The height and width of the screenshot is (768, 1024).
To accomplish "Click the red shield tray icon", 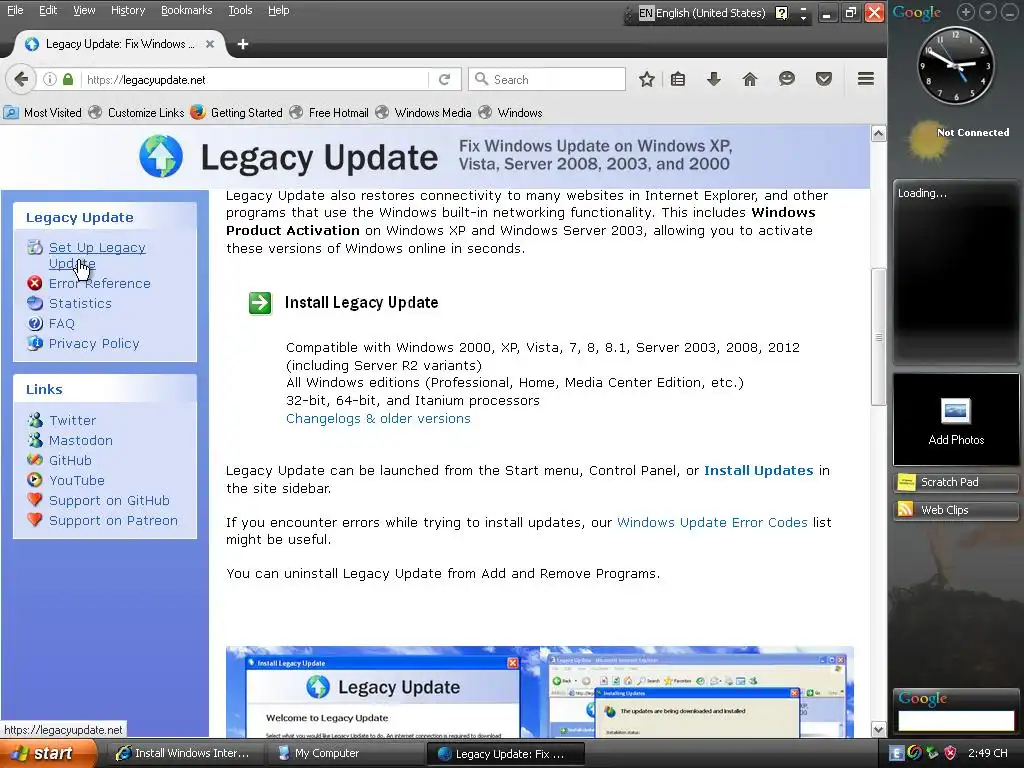I will pyautogui.click(x=950, y=753).
